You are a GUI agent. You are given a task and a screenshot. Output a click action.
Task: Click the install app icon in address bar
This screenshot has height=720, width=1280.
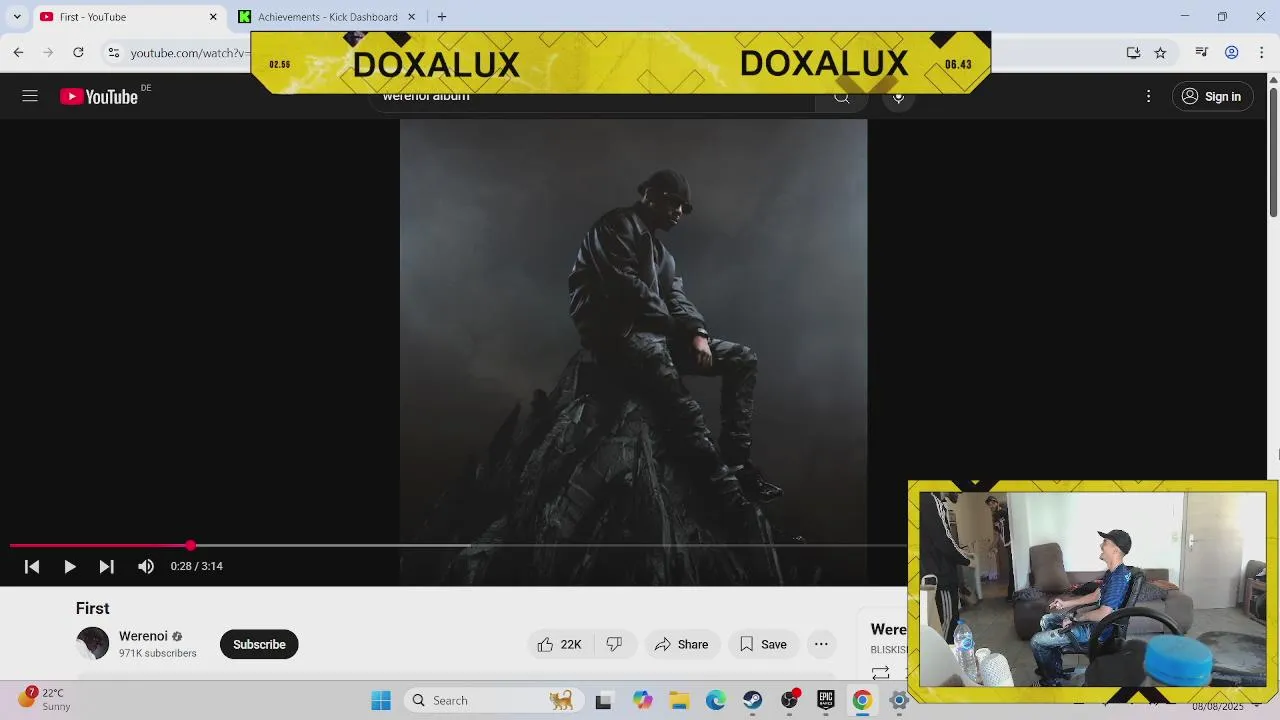[x=1133, y=52]
